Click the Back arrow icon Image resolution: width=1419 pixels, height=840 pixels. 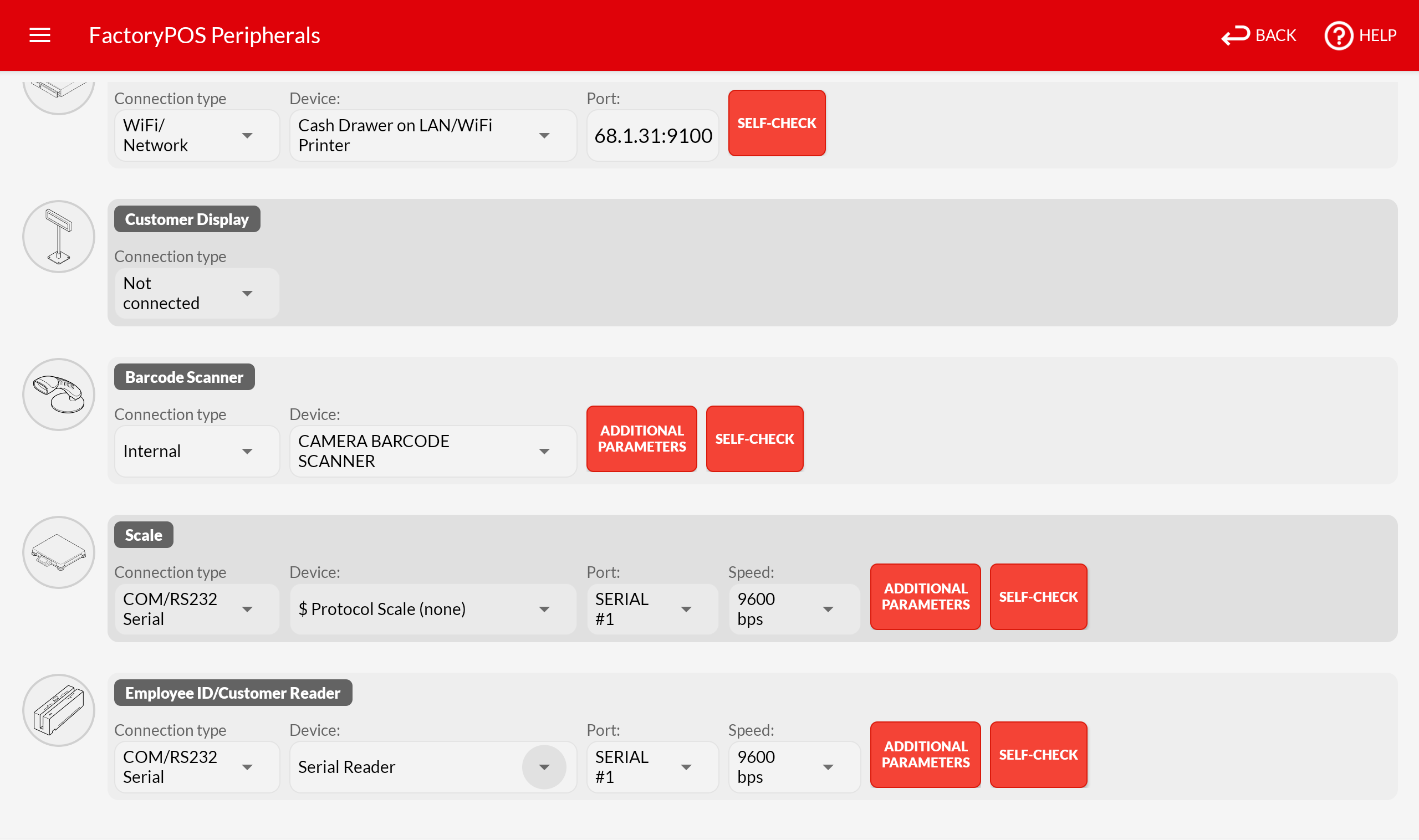tap(1235, 35)
